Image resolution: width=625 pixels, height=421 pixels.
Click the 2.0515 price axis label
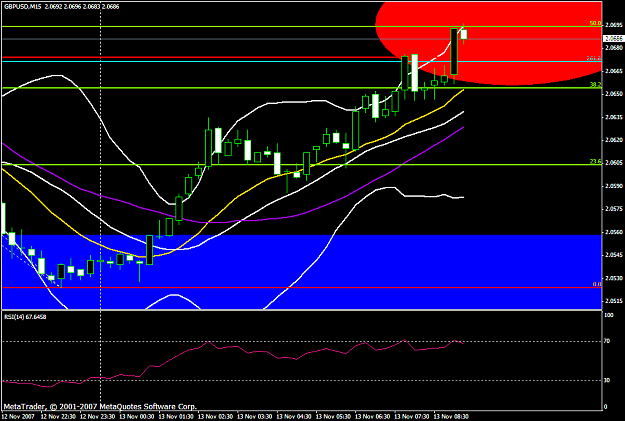click(614, 301)
